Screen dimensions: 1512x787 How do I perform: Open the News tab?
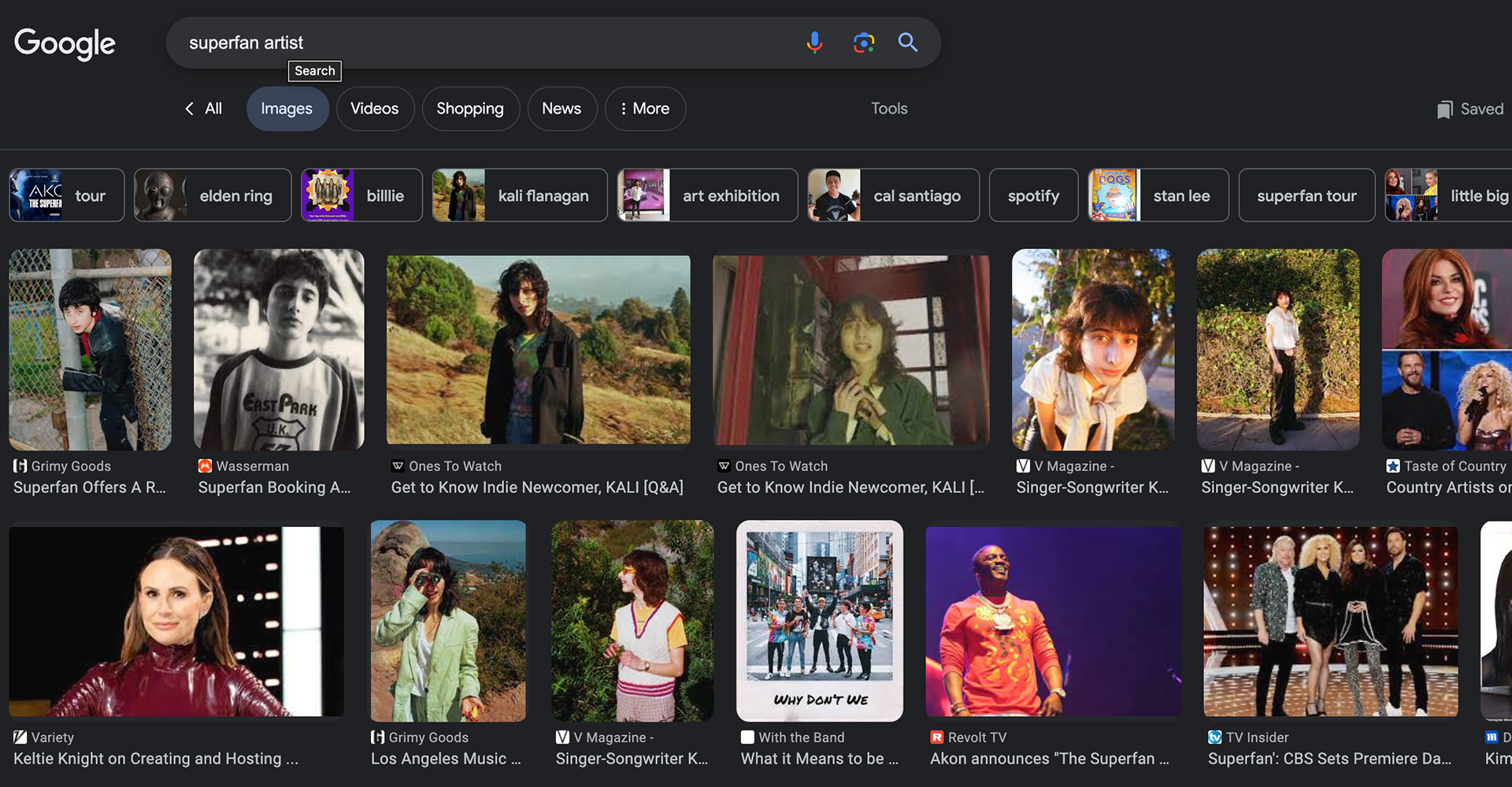point(561,109)
